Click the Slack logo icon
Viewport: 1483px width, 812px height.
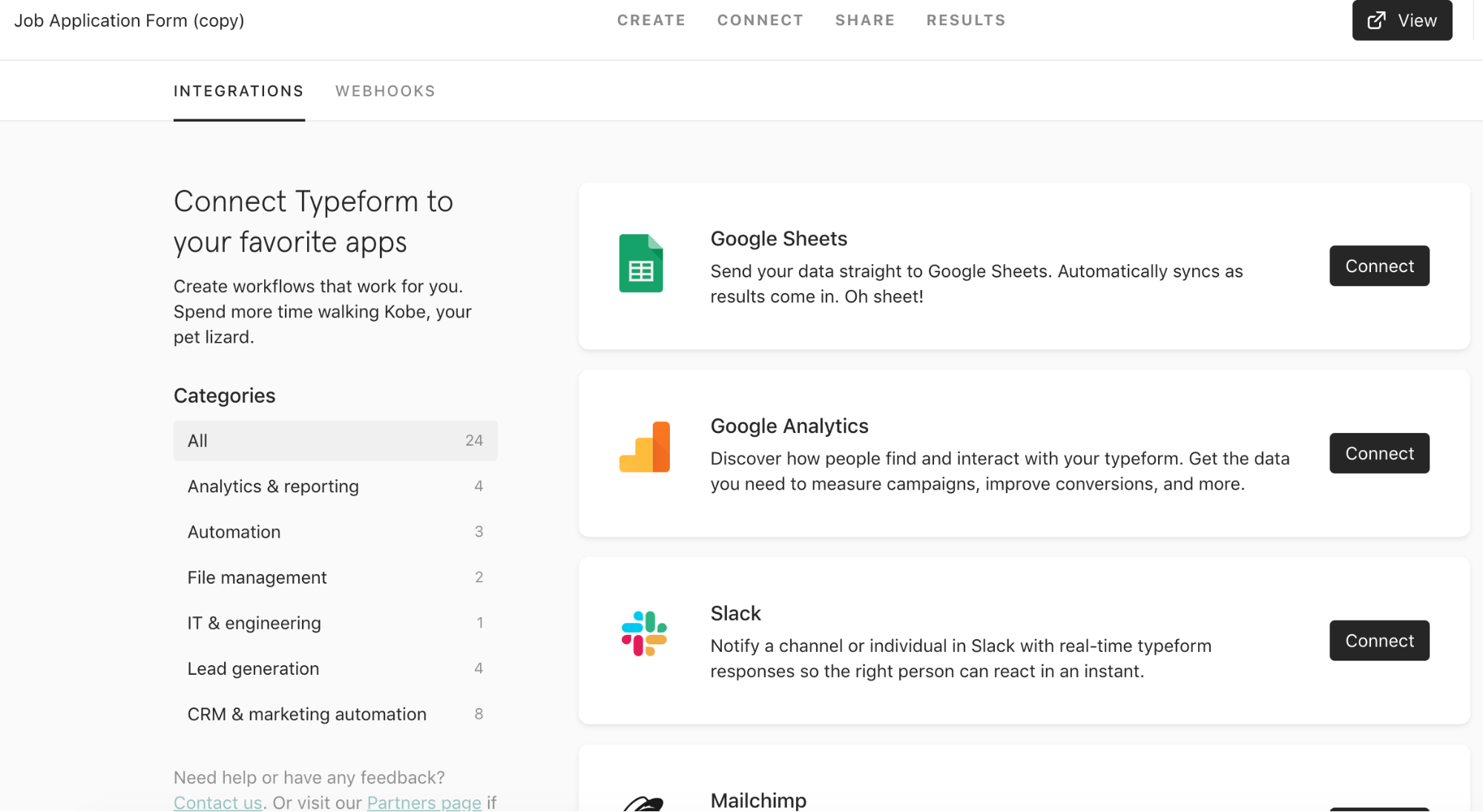point(644,634)
